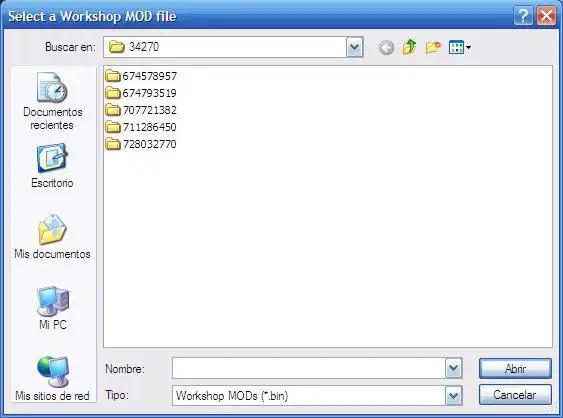Open the View menu icon
Screen dimensions: 563x418
tap(460, 47)
